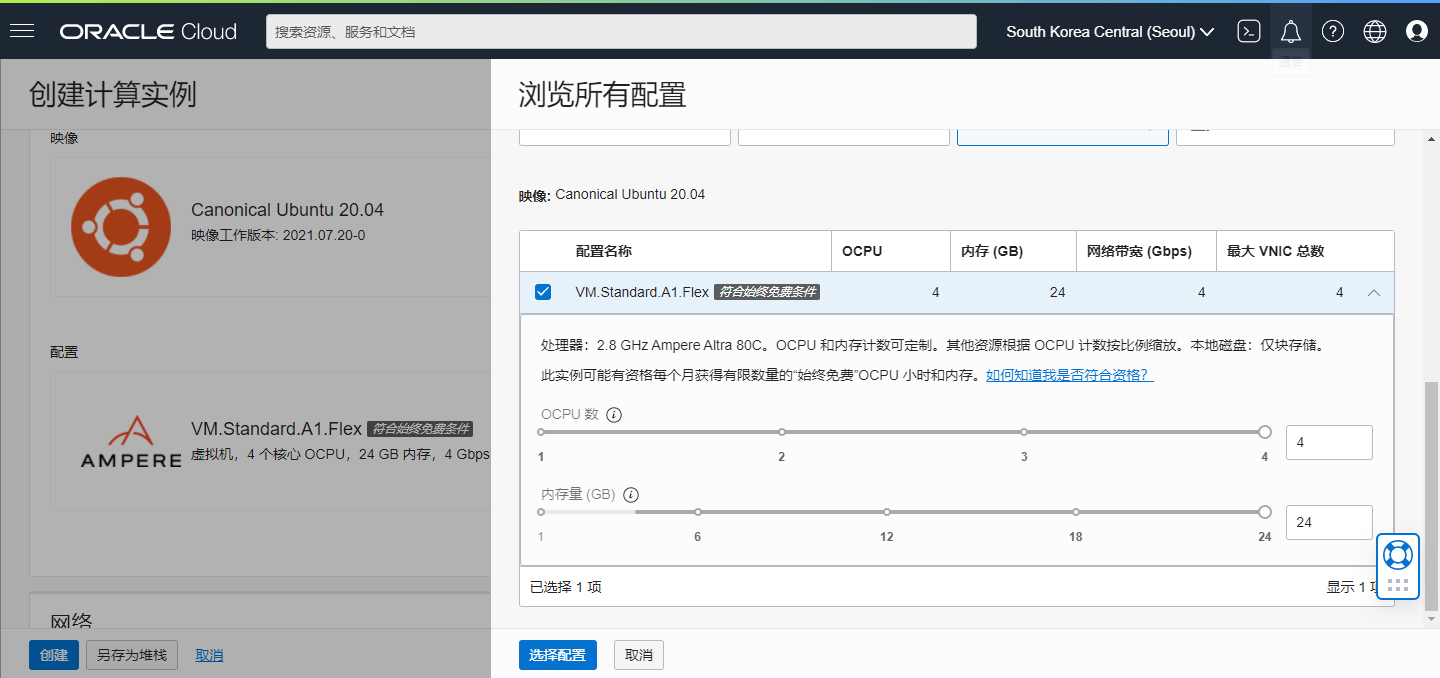
Task: Click the memory amount input field
Action: (1329, 522)
